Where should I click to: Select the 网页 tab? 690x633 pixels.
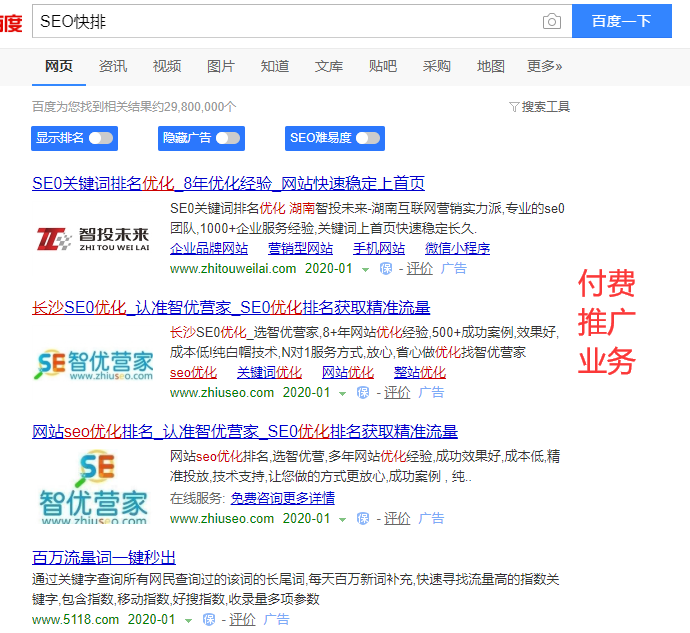tap(59, 66)
